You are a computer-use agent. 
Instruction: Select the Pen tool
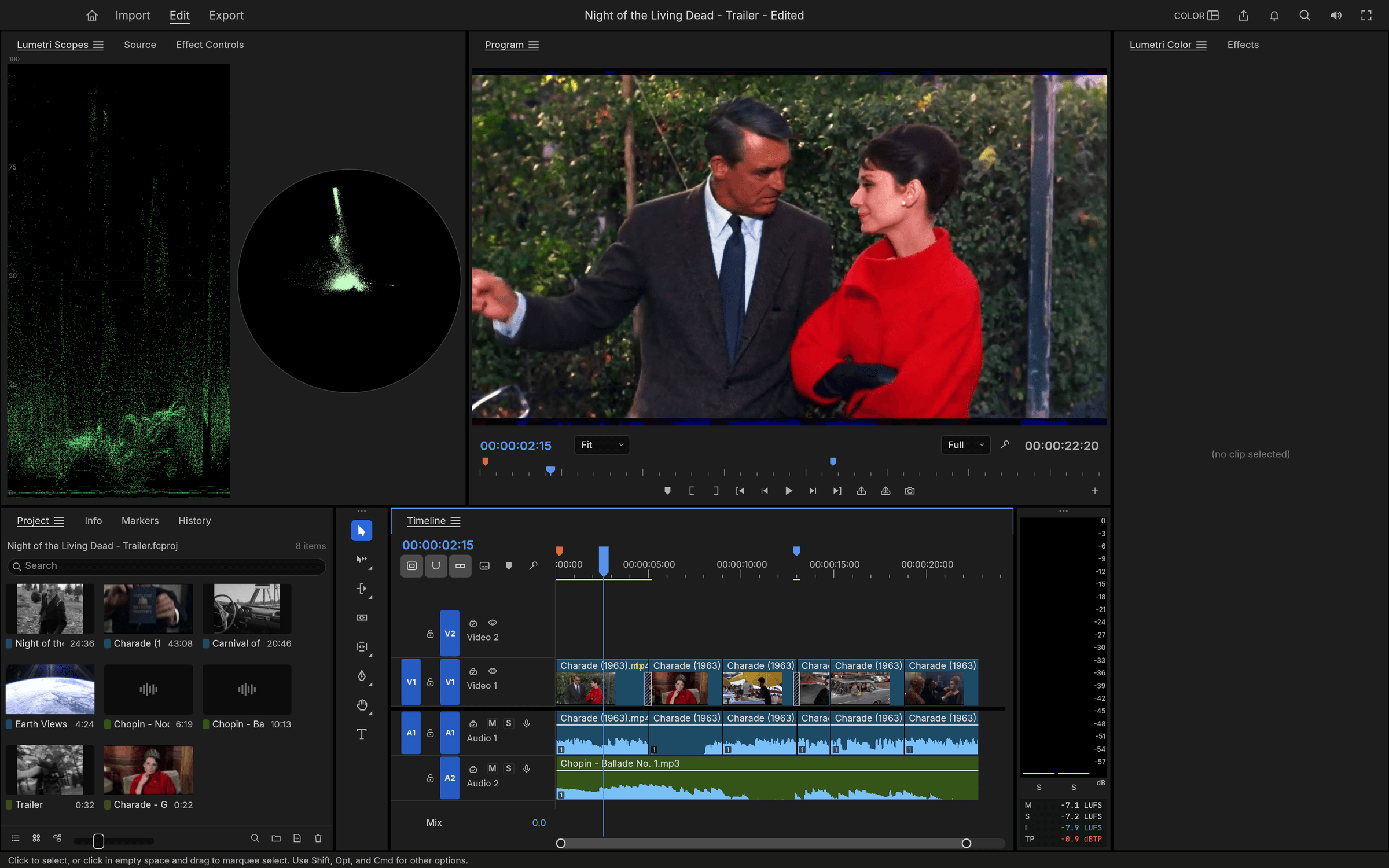coord(361,676)
